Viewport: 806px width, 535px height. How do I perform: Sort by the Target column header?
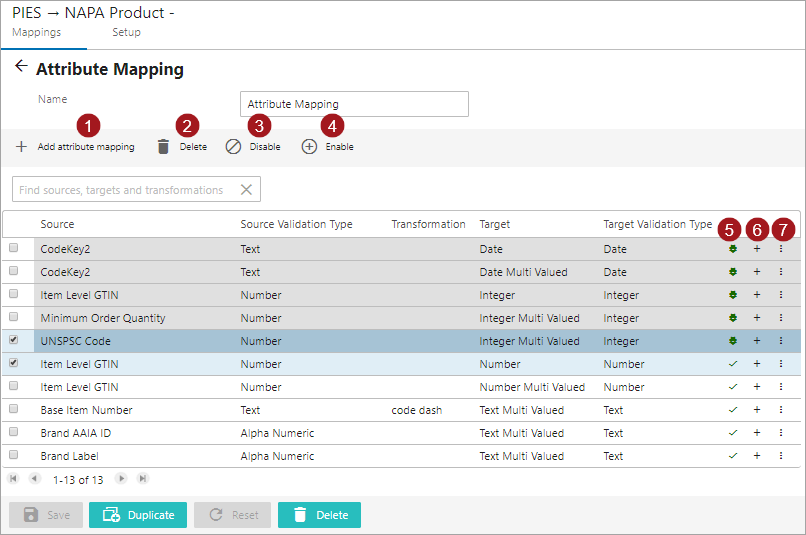[x=494, y=224]
